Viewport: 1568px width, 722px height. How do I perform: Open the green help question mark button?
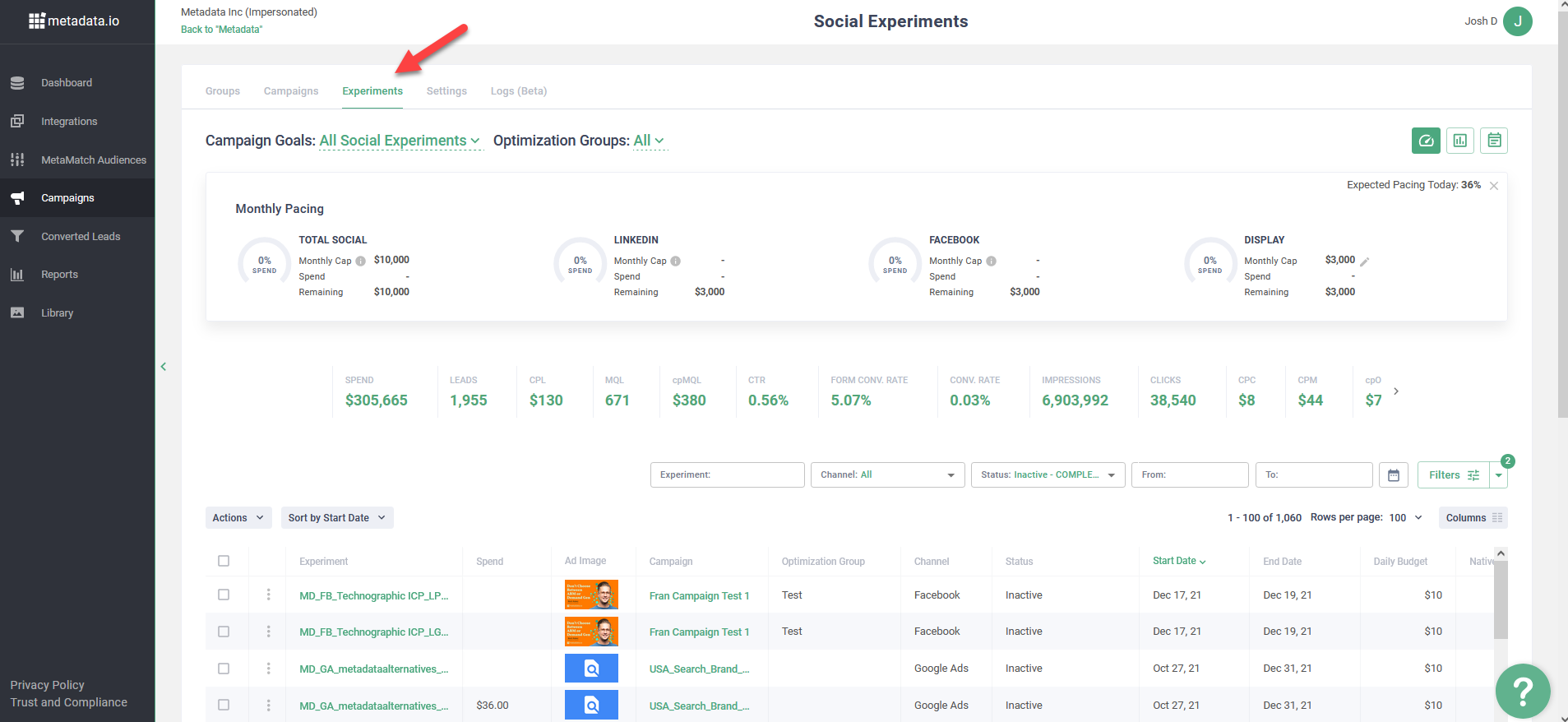click(1522, 691)
